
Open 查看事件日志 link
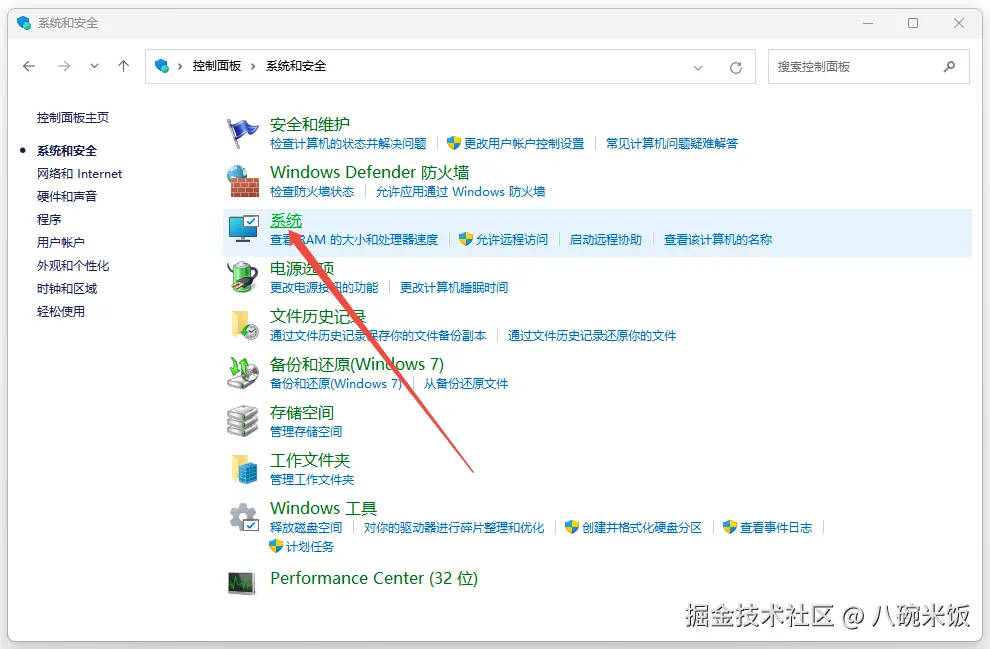click(x=776, y=527)
